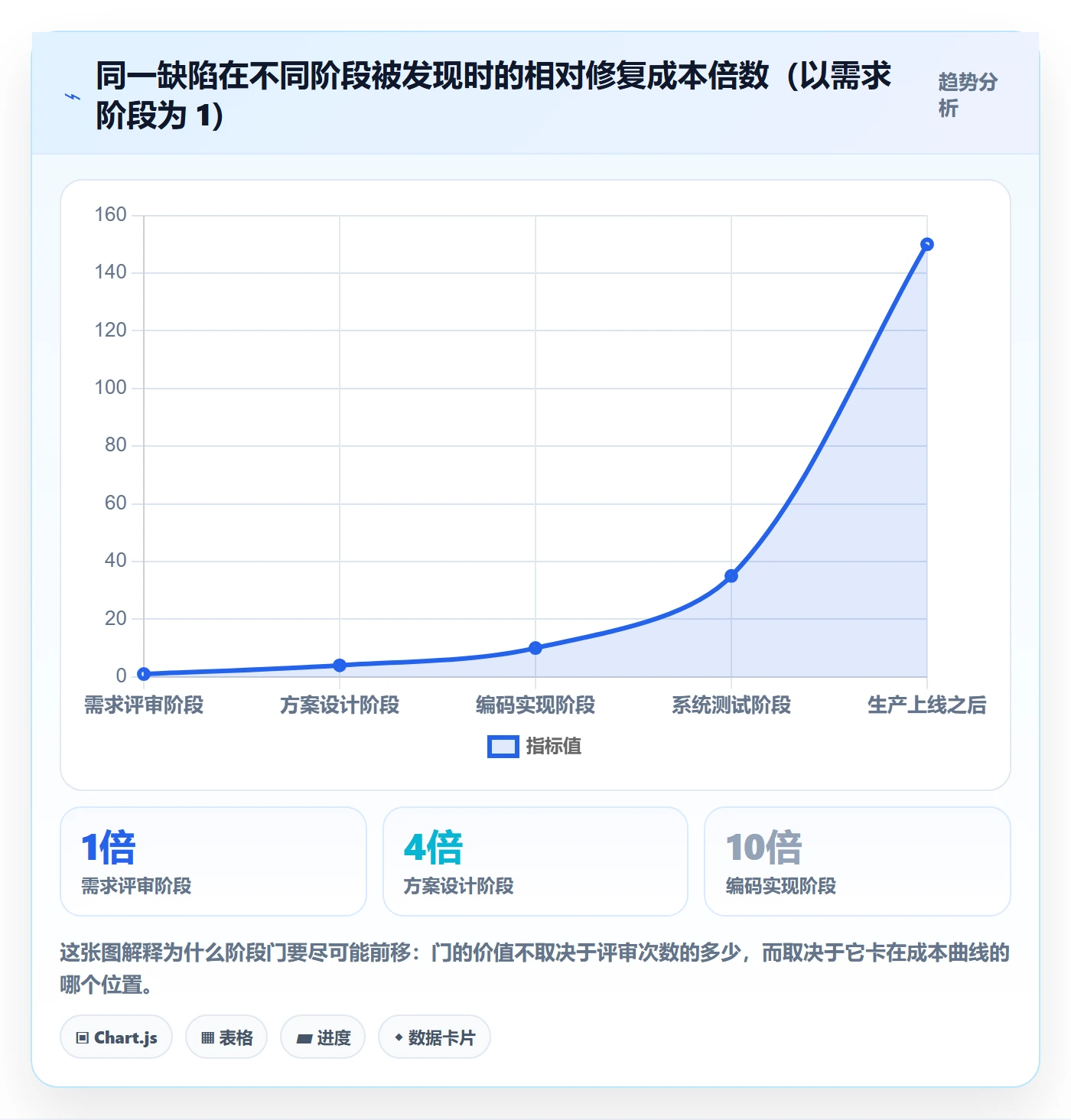The height and width of the screenshot is (1120, 1071).
Task: Click the 1倍 需求评审阶段 data card
Action: pyautogui.click(x=213, y=861)
